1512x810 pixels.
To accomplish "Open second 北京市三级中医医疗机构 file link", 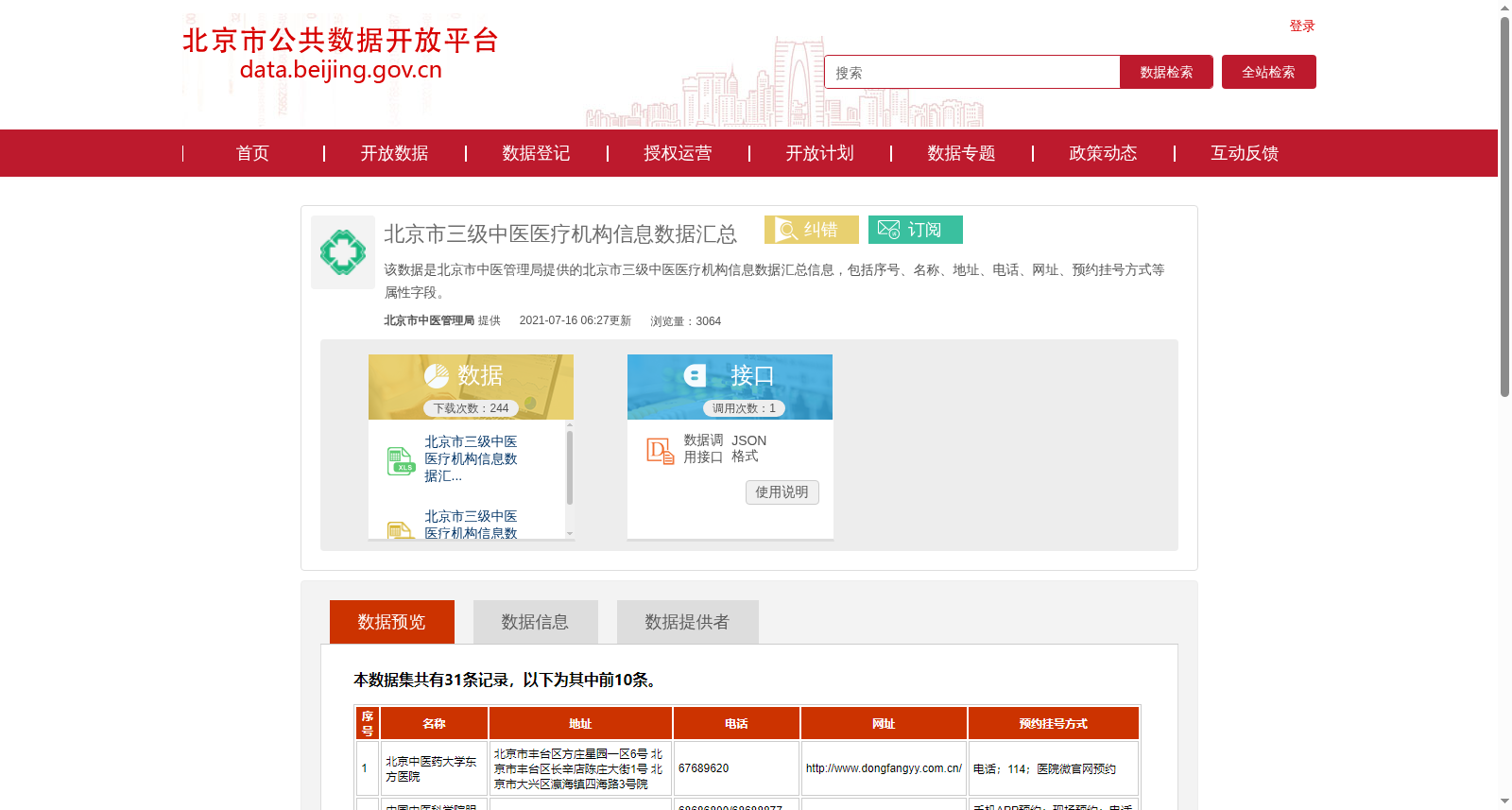I will click(471, 526).
